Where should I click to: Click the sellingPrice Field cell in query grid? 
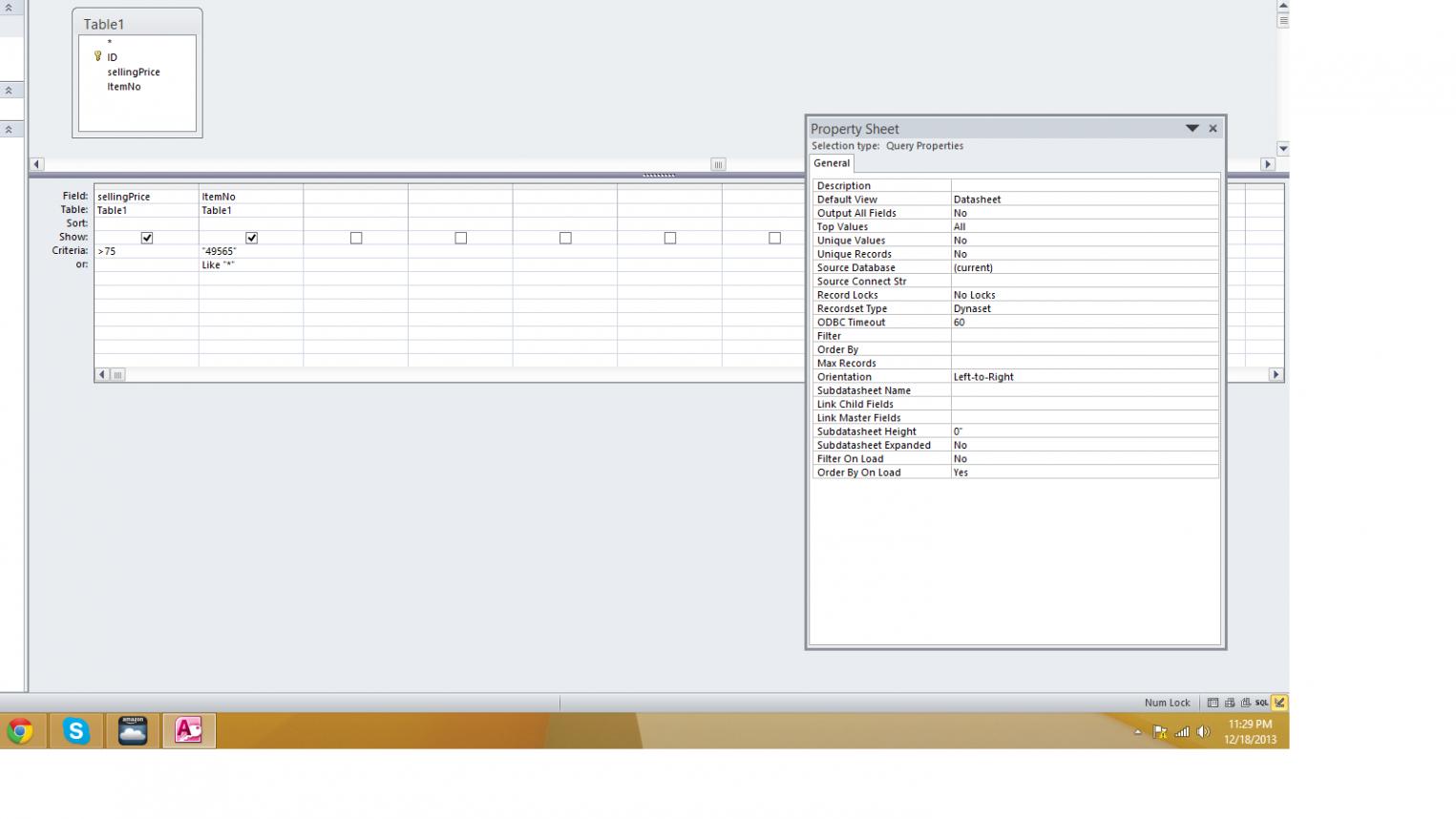click(146, 197)
